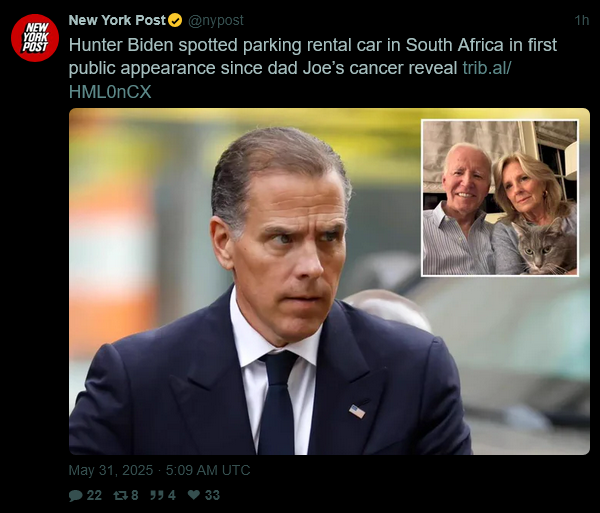The width and height of the screenshot is (600, 513).
Task: View the 8 retweets count
Action: click(x=135, y=495)
